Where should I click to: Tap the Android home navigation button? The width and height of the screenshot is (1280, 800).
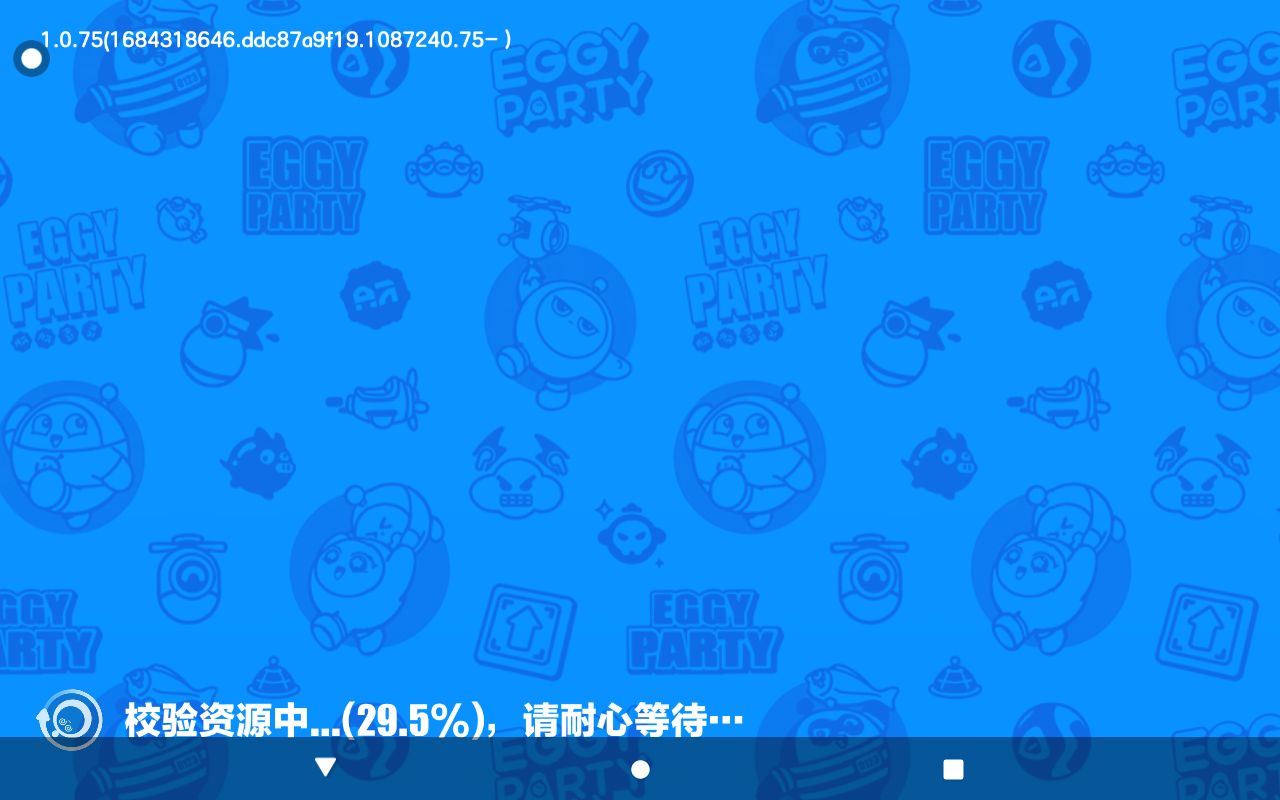(x=640, y=768)
